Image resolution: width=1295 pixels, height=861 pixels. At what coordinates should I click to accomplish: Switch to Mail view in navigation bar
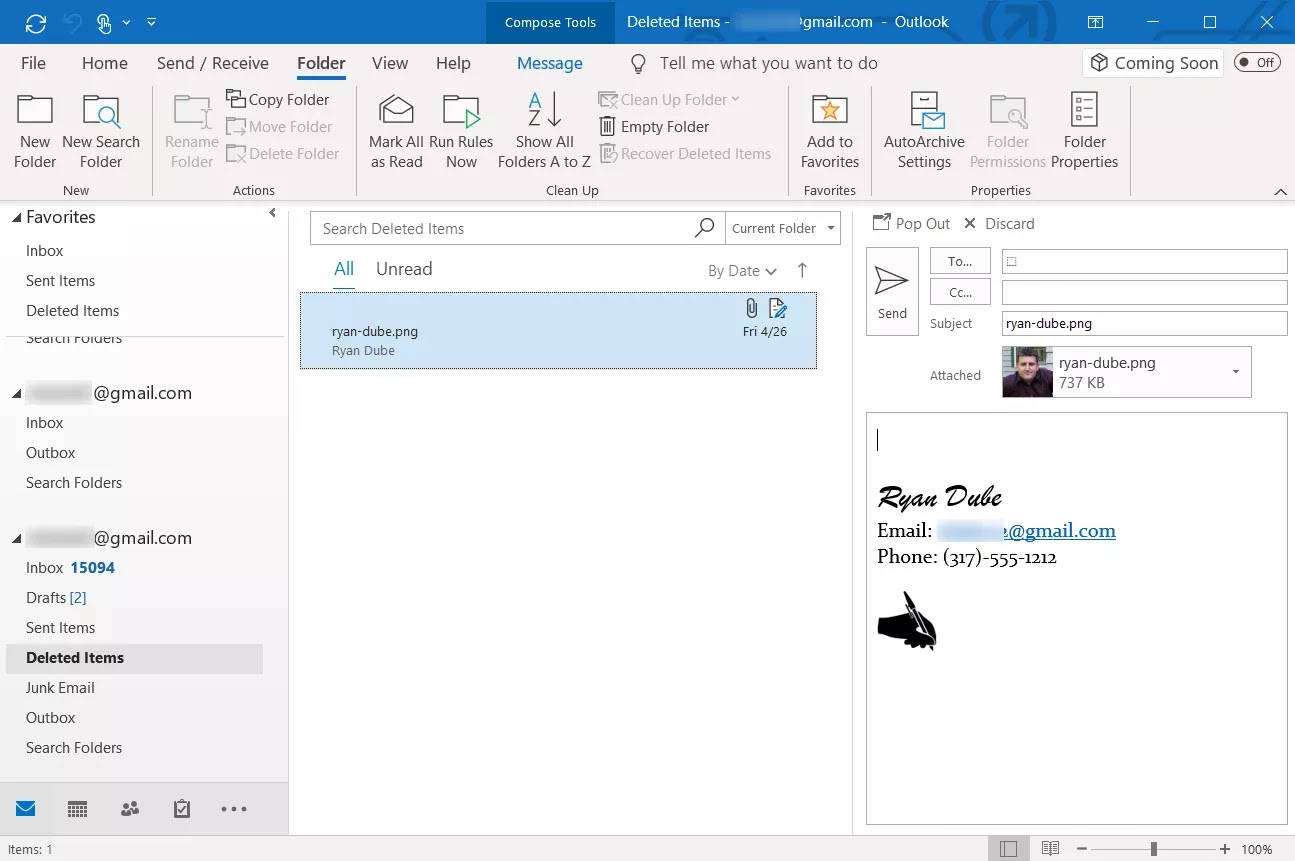tap(25, 809)
